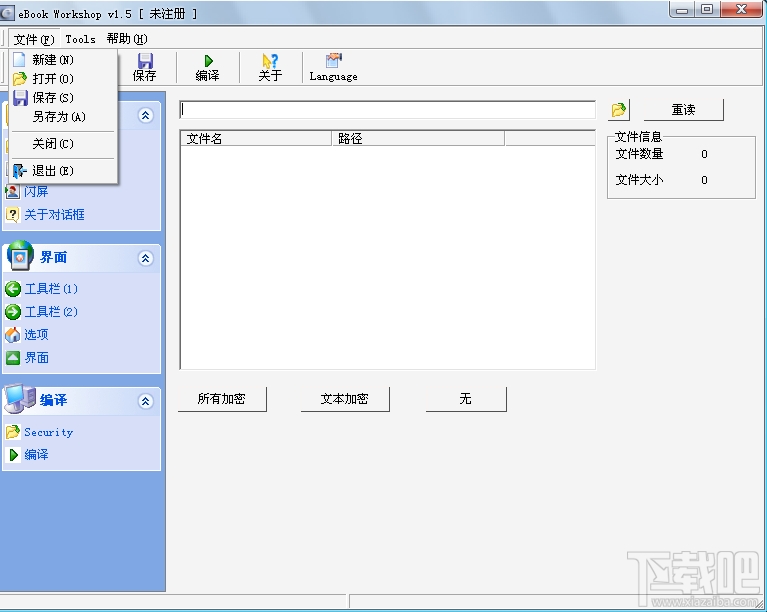Open Toolbar 1 (工具栏(1)) sidebar item

[42, 289]
